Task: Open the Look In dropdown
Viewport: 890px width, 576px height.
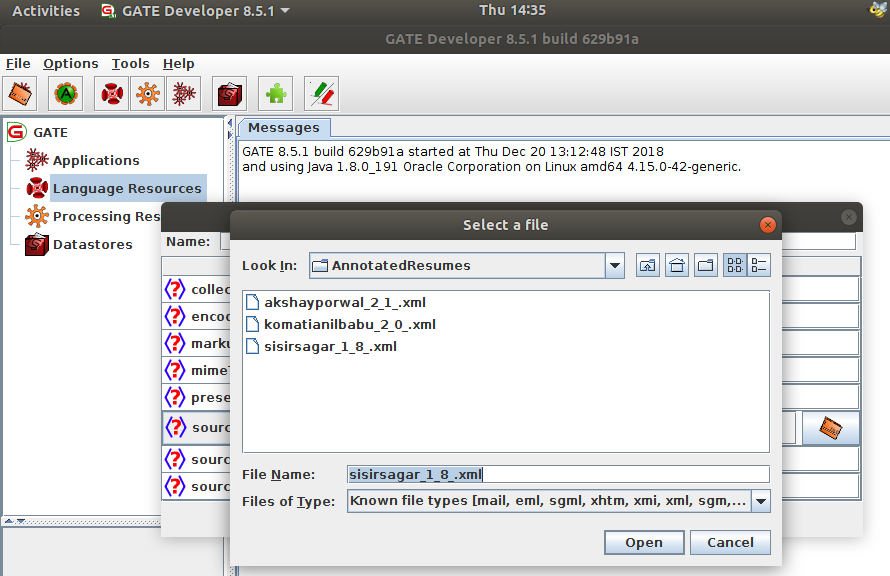Action: pos(613,265)
